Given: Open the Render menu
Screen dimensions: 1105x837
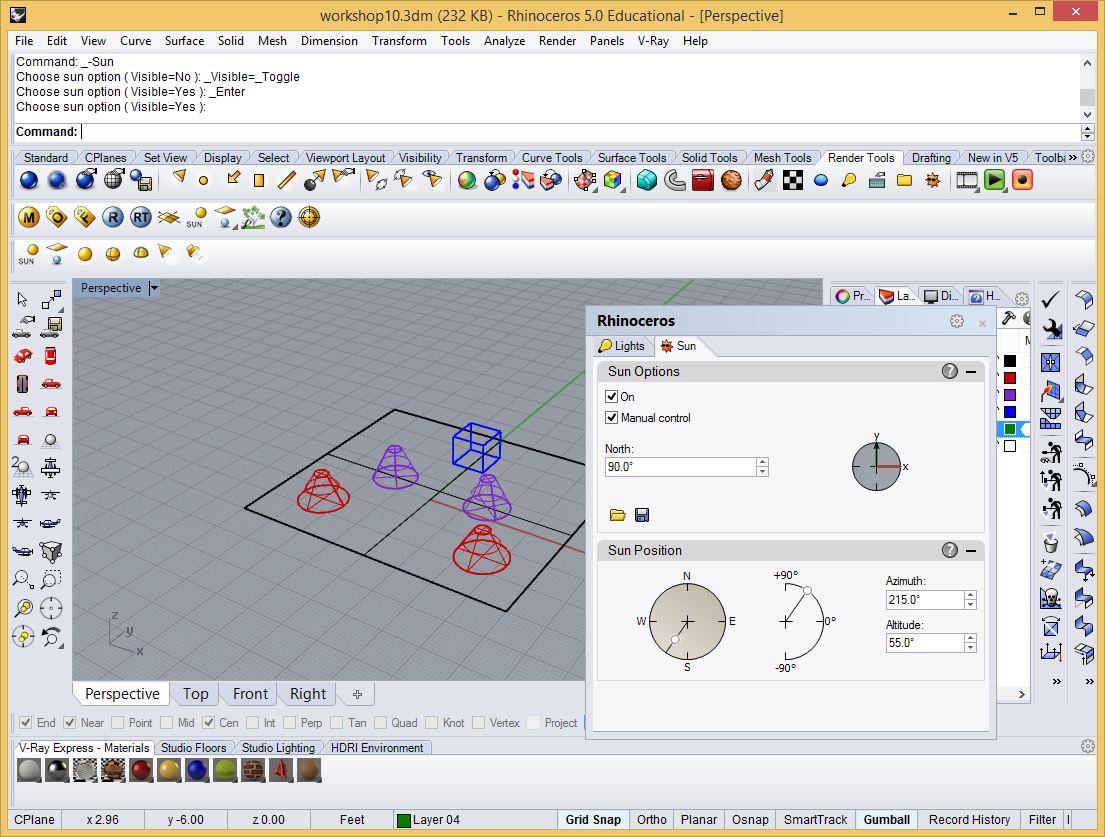Looking at the screenshot, I should [x=557, y=41].
